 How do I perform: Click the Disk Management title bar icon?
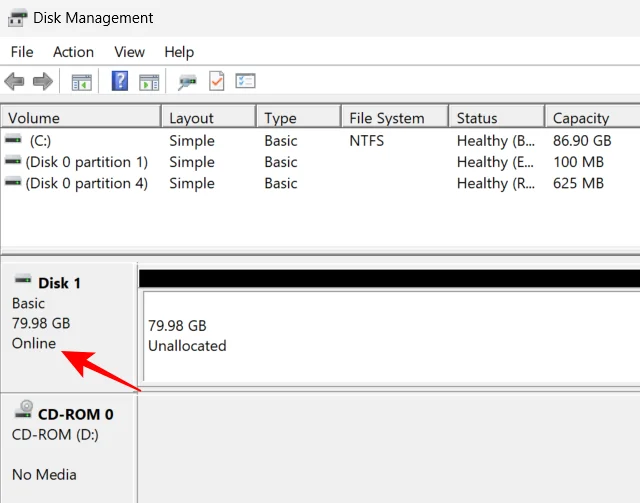[18, 18]
